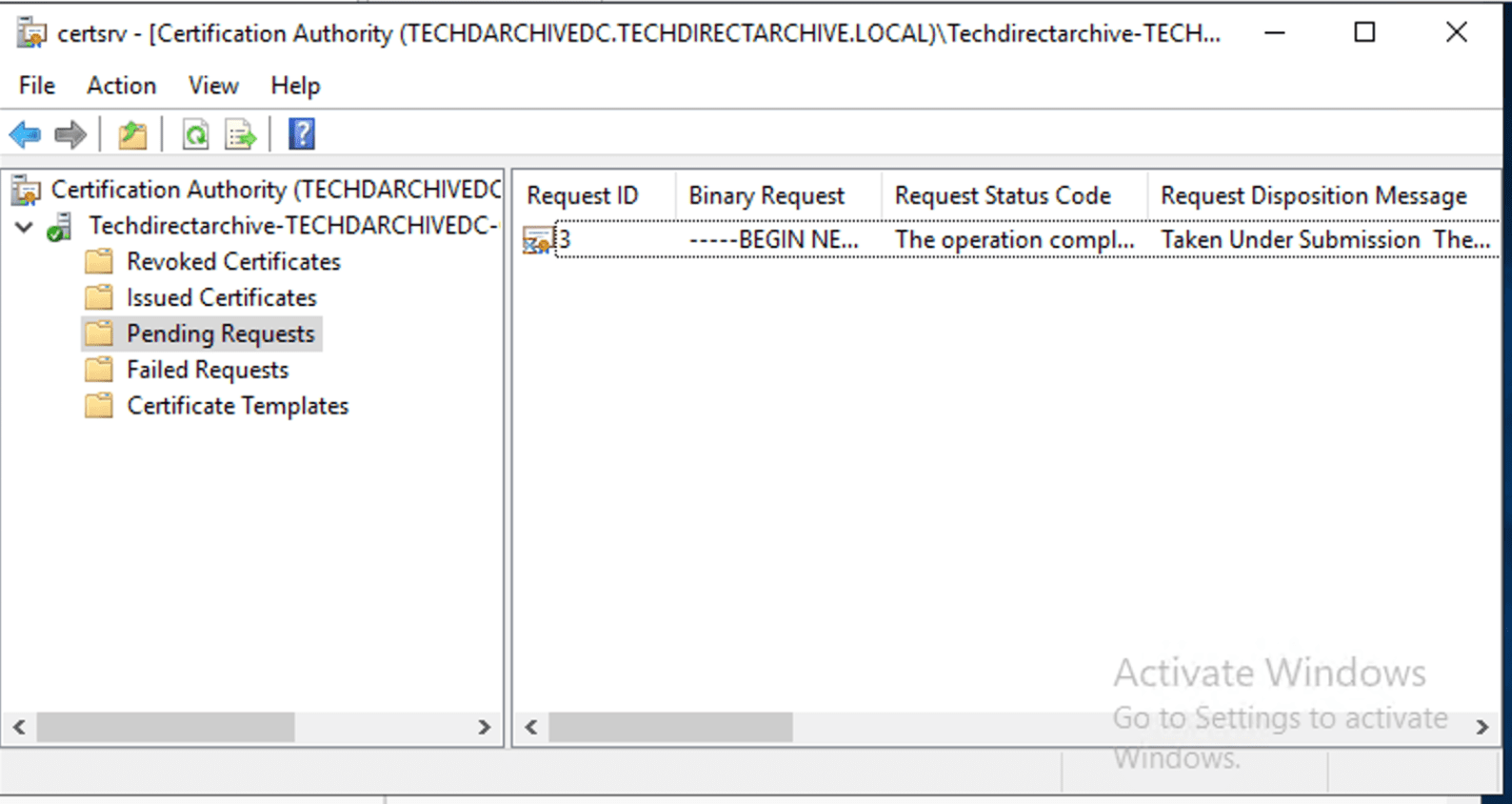The height and width of the screenshot is (804, 1512).
Task: Click right scroll arrow of the tree pane
Action: point(484,728)
